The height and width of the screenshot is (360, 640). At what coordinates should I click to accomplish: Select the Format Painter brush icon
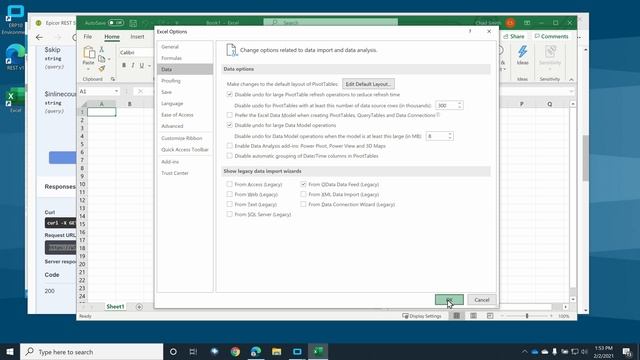point(102,69)
